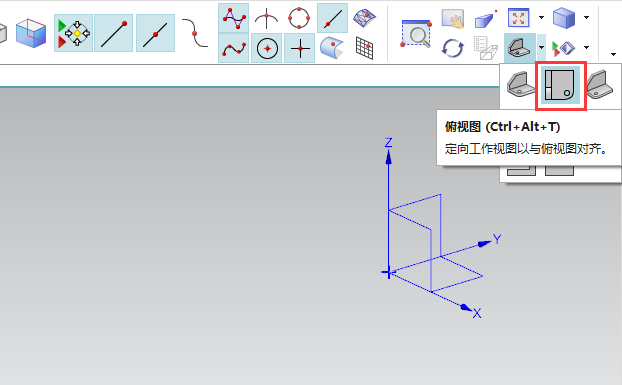Choose the Isometric view on right of flyout

[x=600, y=84]
